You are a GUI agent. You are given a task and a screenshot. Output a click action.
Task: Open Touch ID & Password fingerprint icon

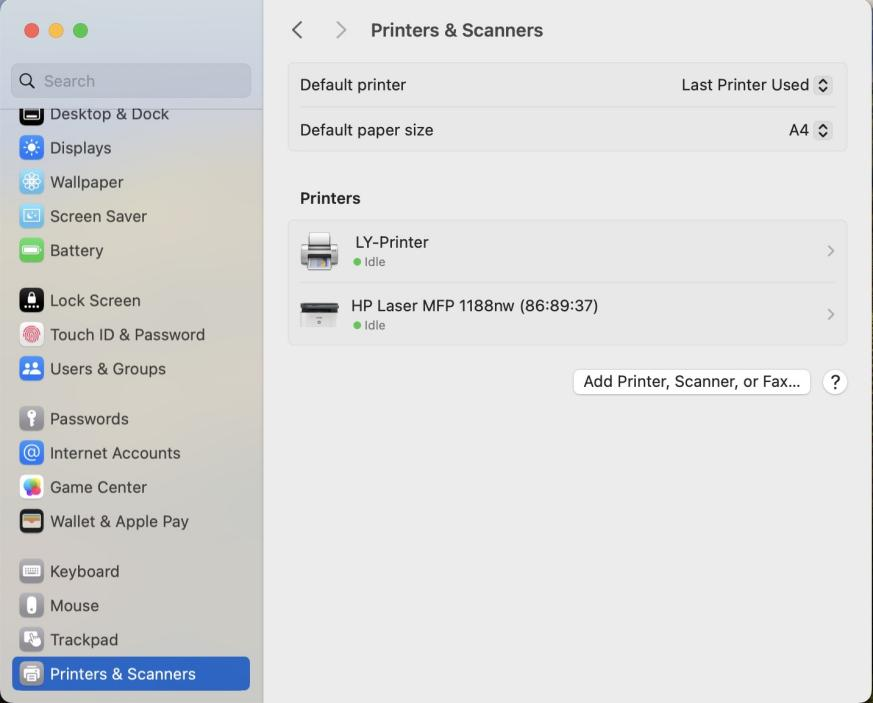tap(32, 334)
